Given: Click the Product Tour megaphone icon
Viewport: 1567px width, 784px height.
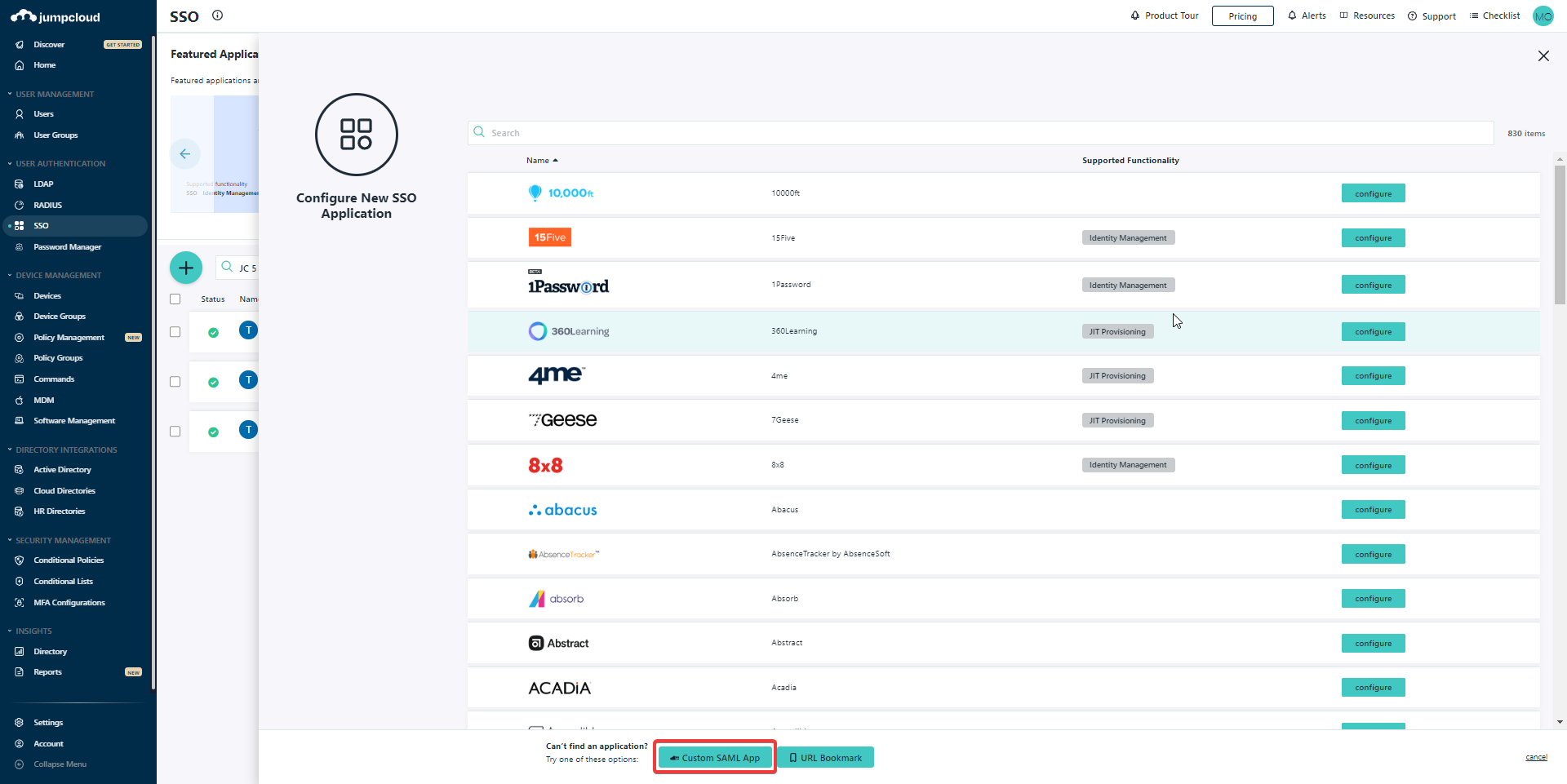Looking at the screenshot, I should [x=1134, y=16].
